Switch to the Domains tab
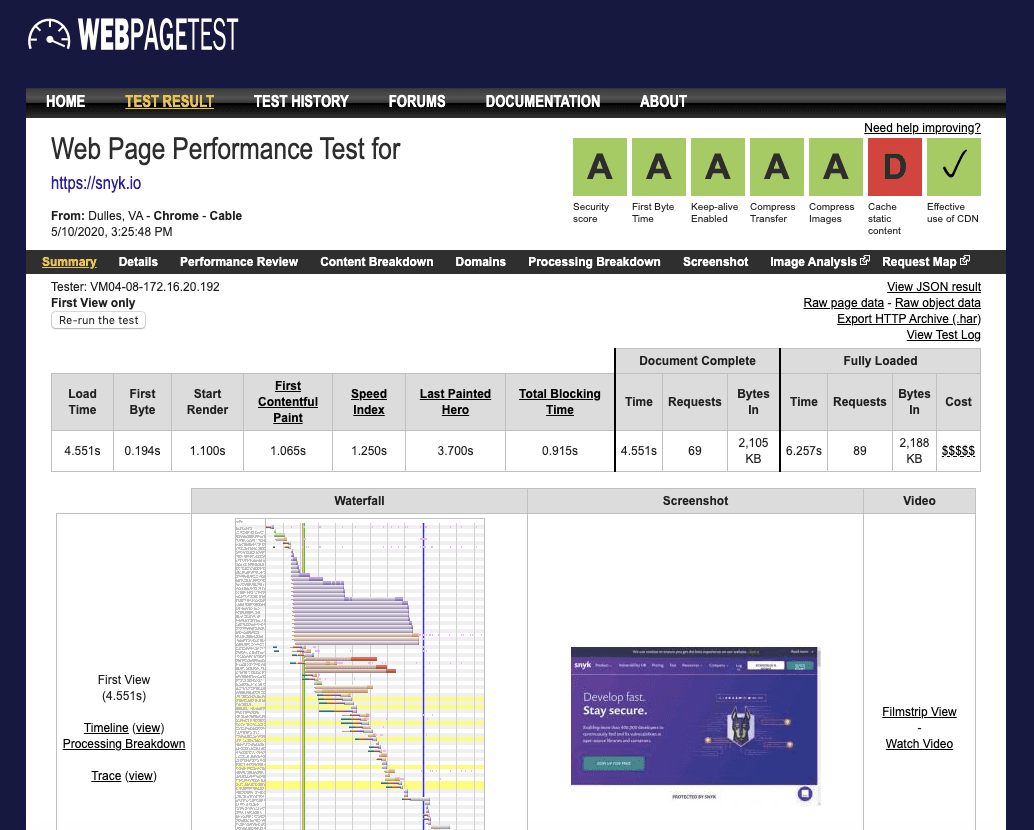 coord(480,262)
